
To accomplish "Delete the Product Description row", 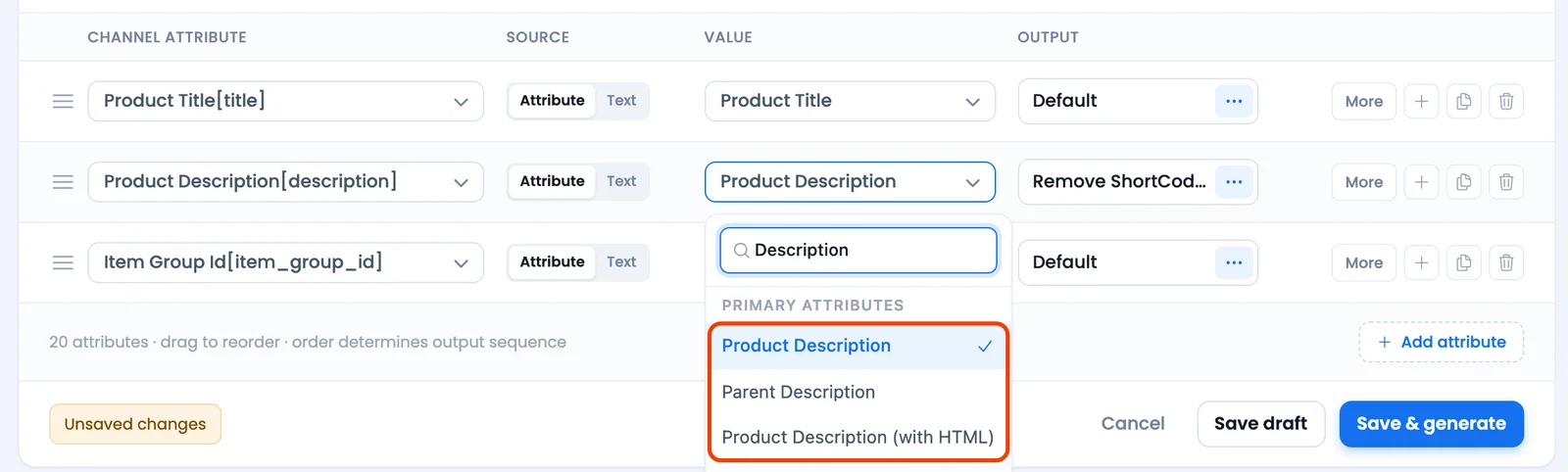I will pos(1506,182).
